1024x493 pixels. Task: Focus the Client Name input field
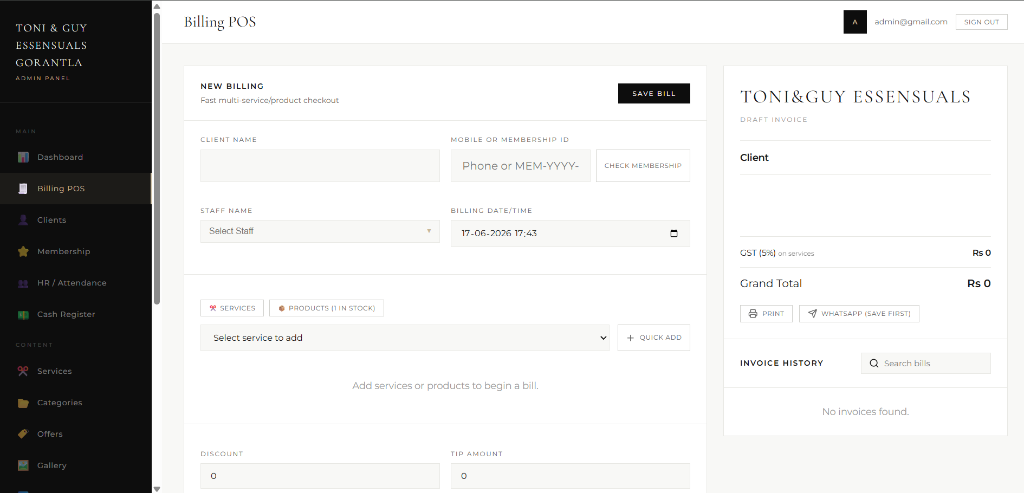click(320, 166)
